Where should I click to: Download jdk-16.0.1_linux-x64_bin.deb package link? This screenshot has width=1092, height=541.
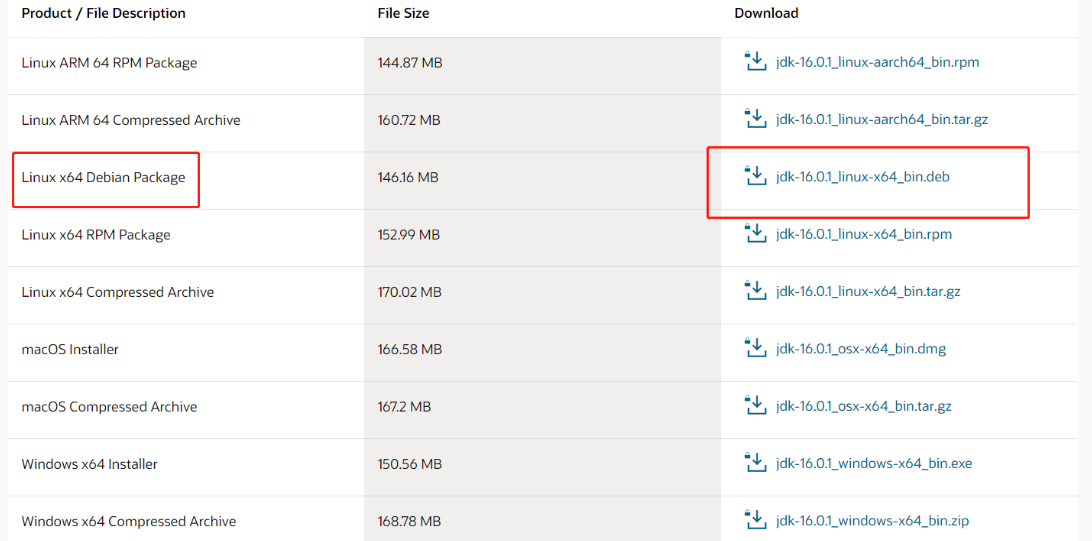coord(862,177)
